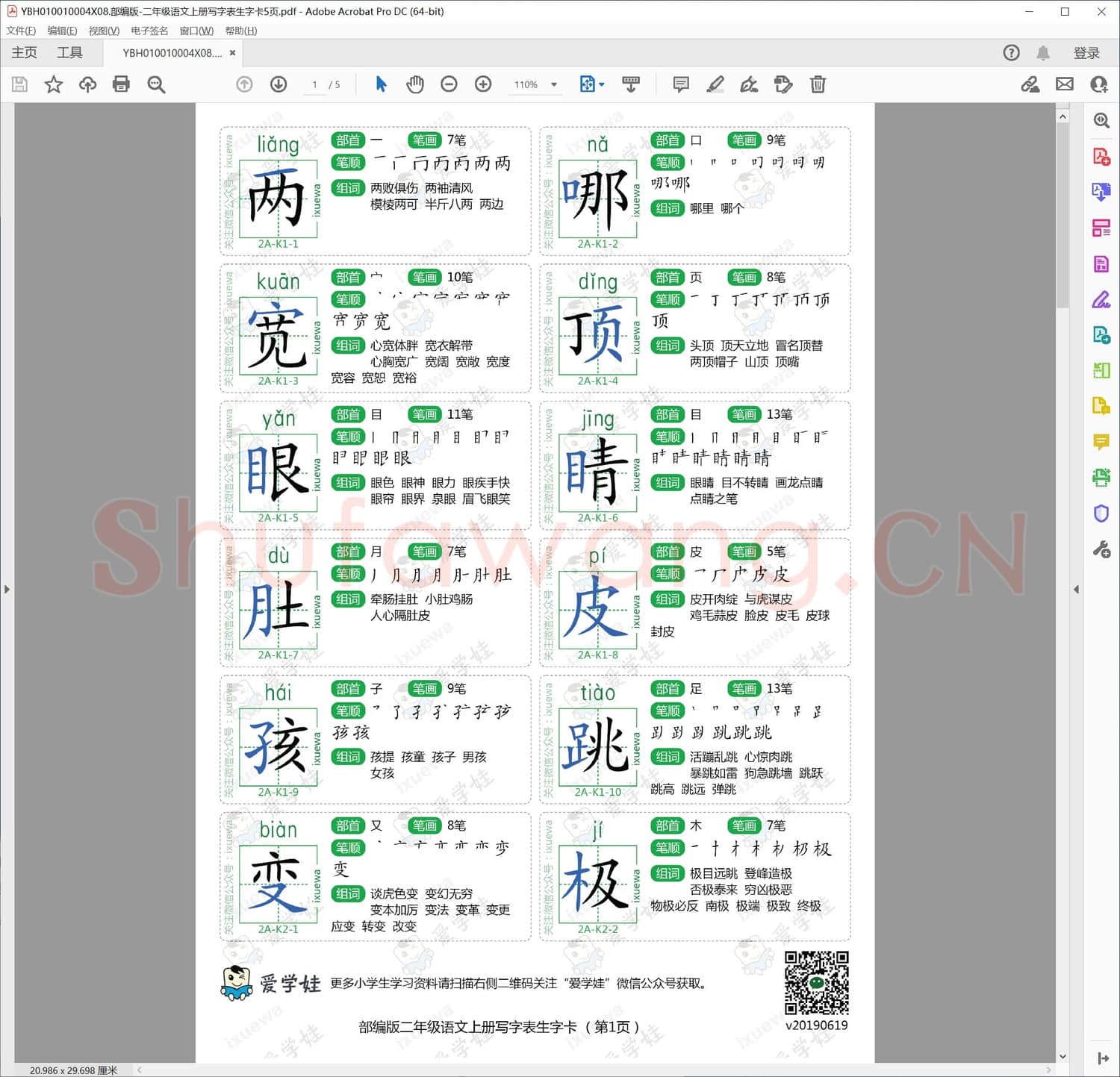Viewport: 1120px width, 1077px height.
Task: Click the page number input field
Action: [314, 84]
